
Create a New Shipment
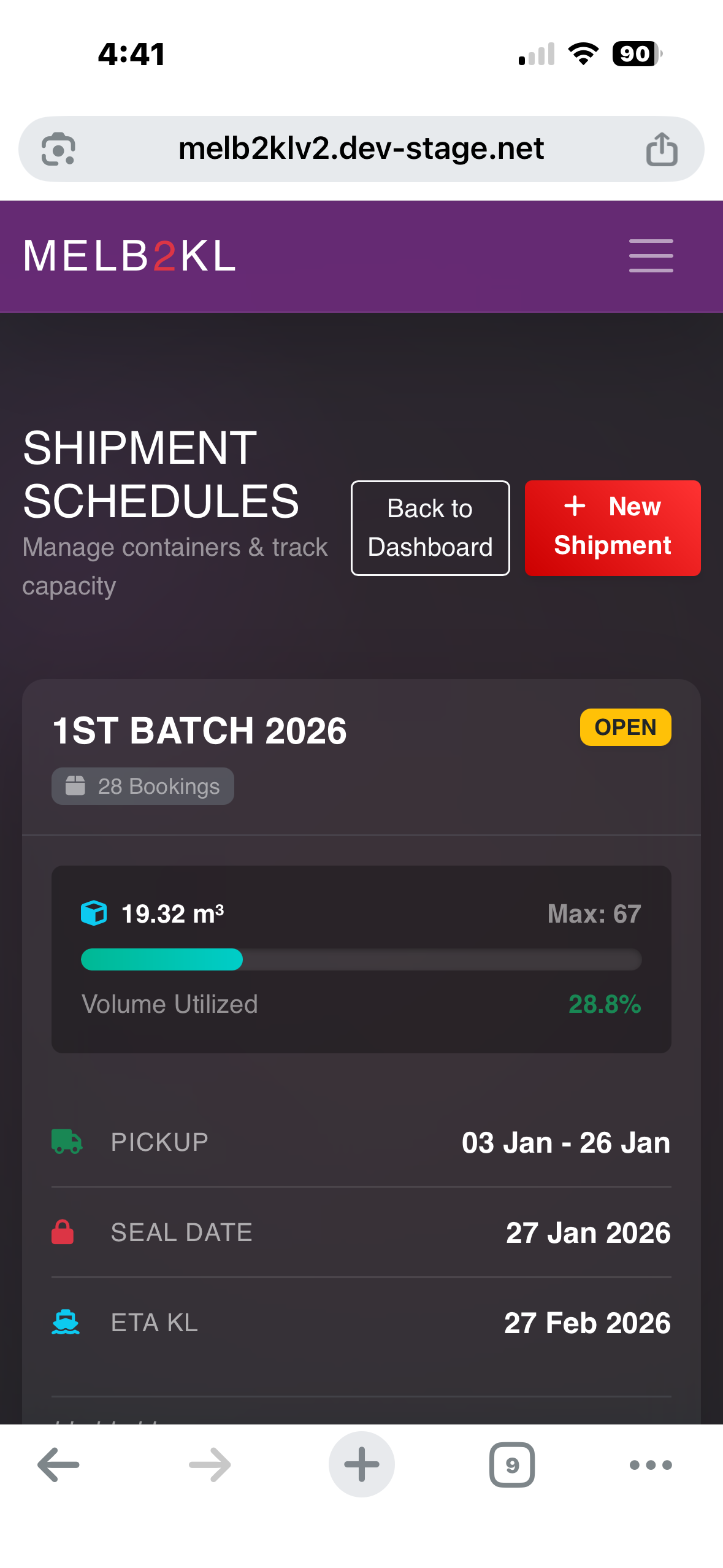pyautogui.click(x=612, y=528)
